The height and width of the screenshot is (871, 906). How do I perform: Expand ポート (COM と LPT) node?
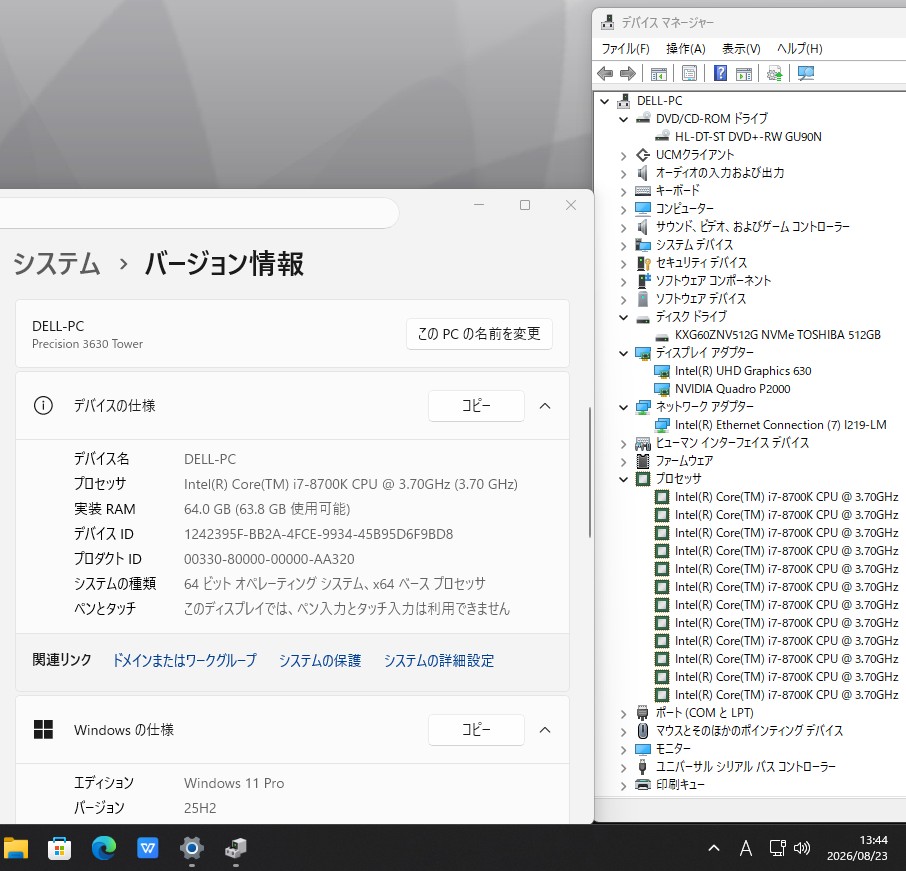(x=623, y=714)
